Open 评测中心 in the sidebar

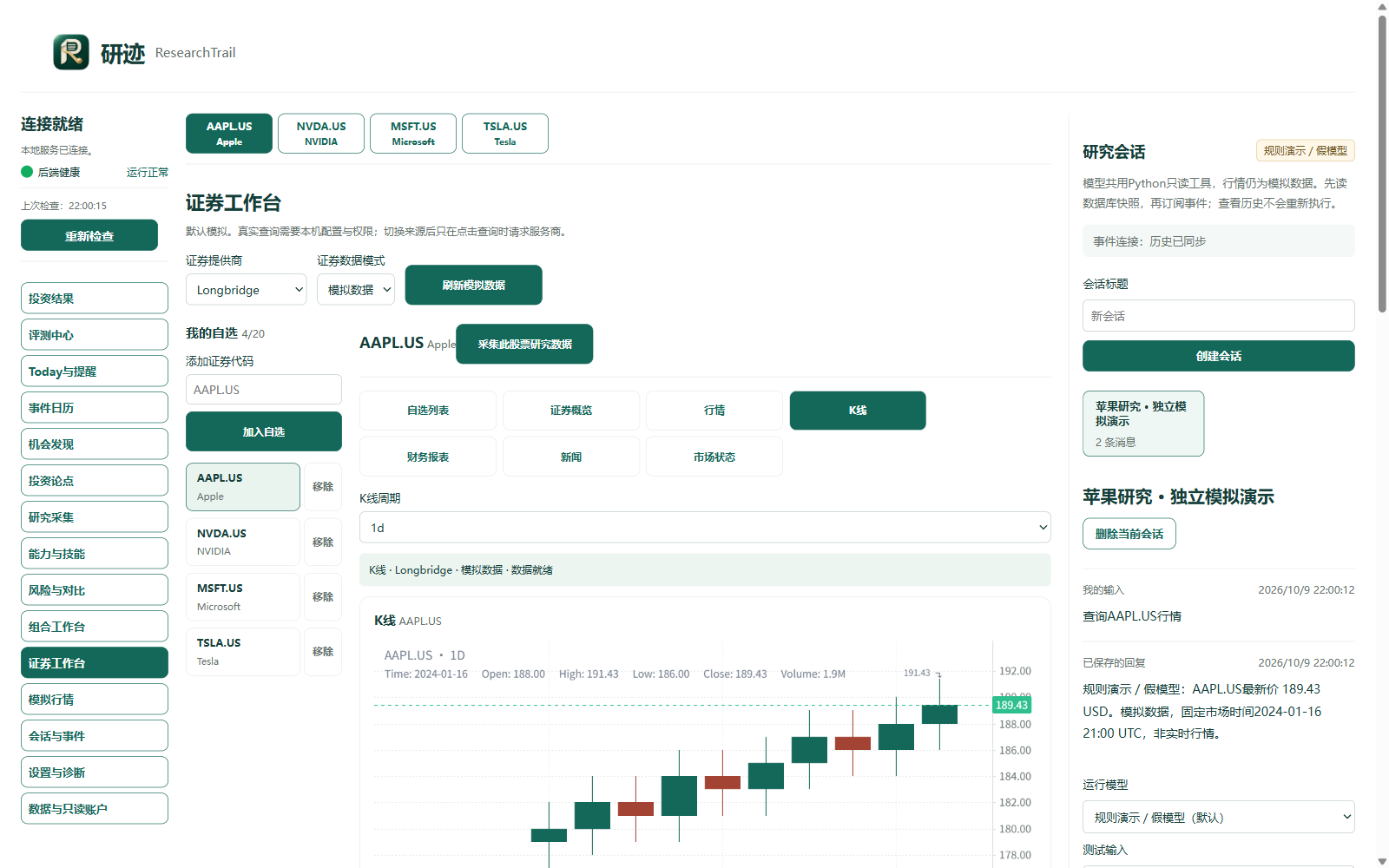point(95,334)
